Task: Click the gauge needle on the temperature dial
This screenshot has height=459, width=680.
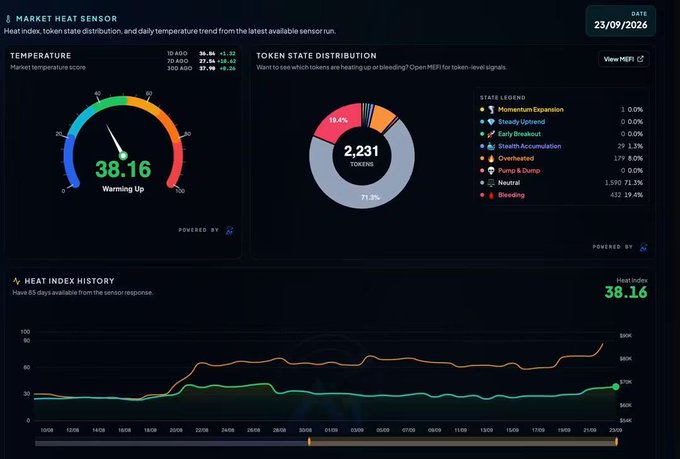Action: point(115,140)
